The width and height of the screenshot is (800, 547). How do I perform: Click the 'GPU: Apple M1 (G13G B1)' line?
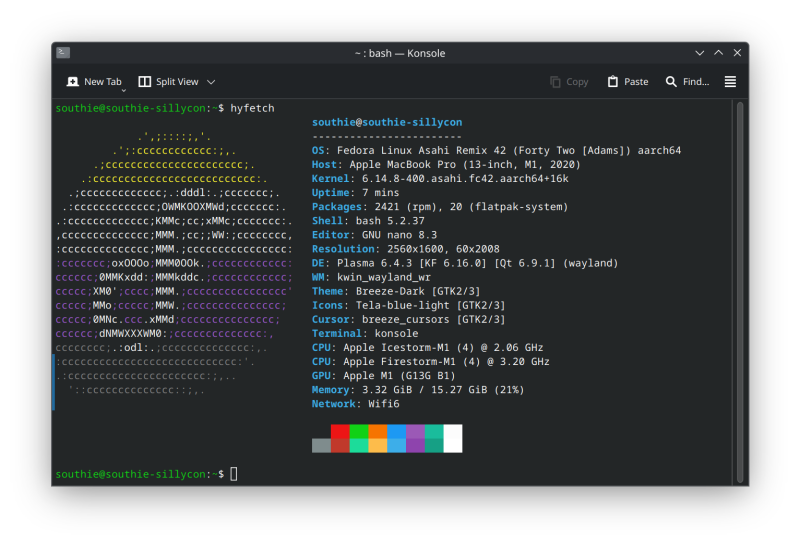coord(384,376)
